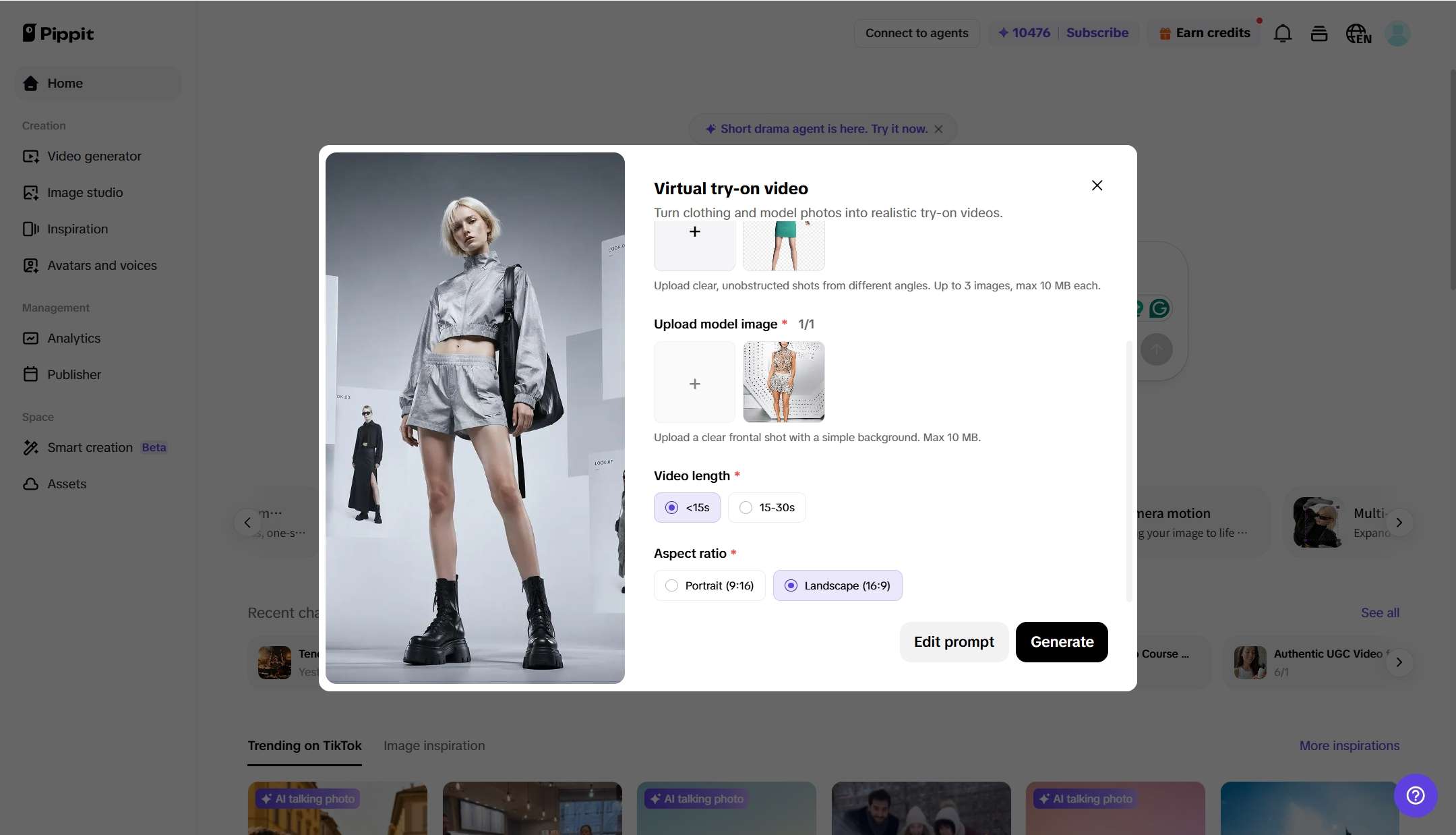Add a model image with plus

tap(694, 382)
